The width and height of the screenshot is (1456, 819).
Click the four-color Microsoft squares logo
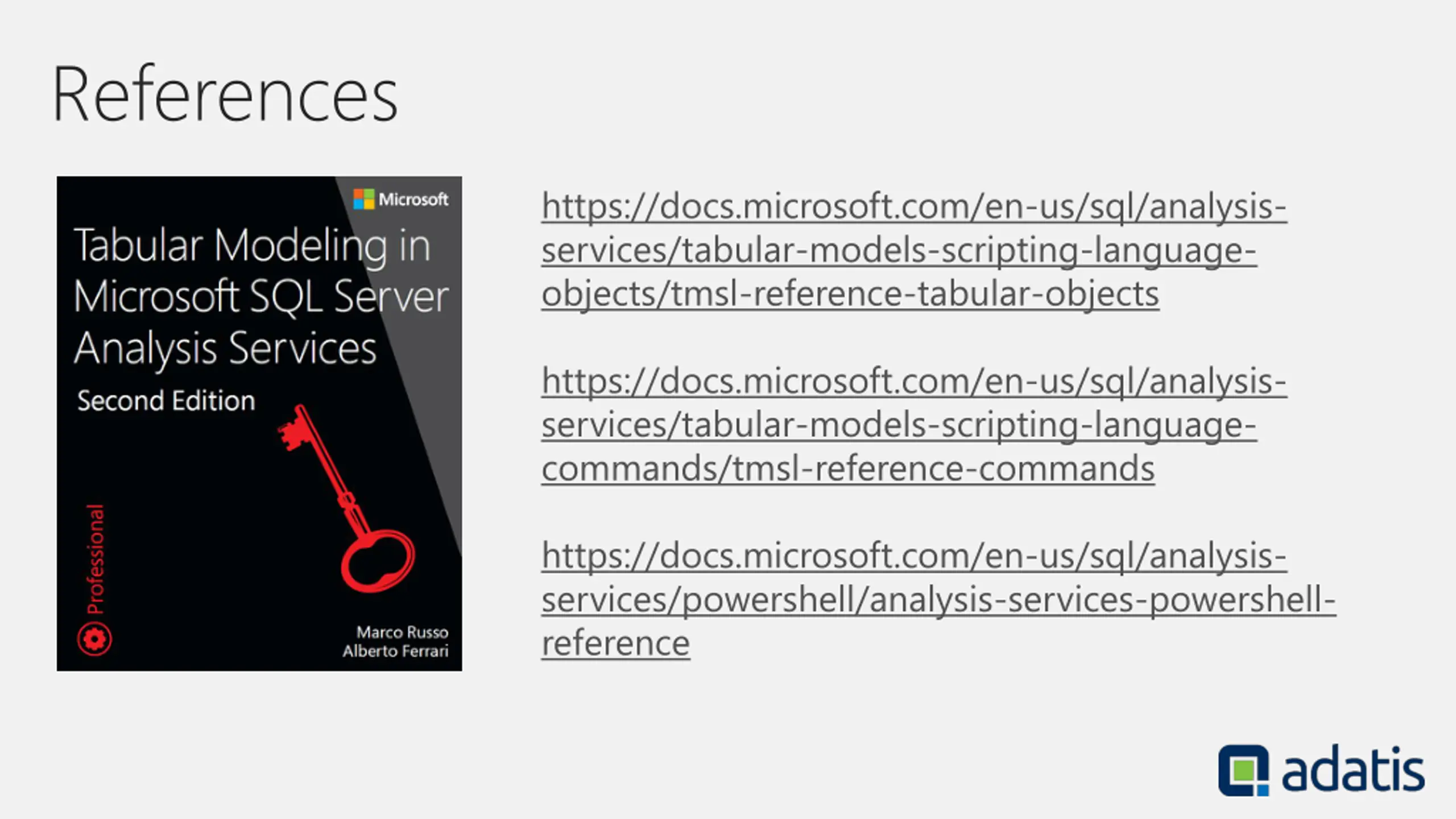click(x=364, y=199)
